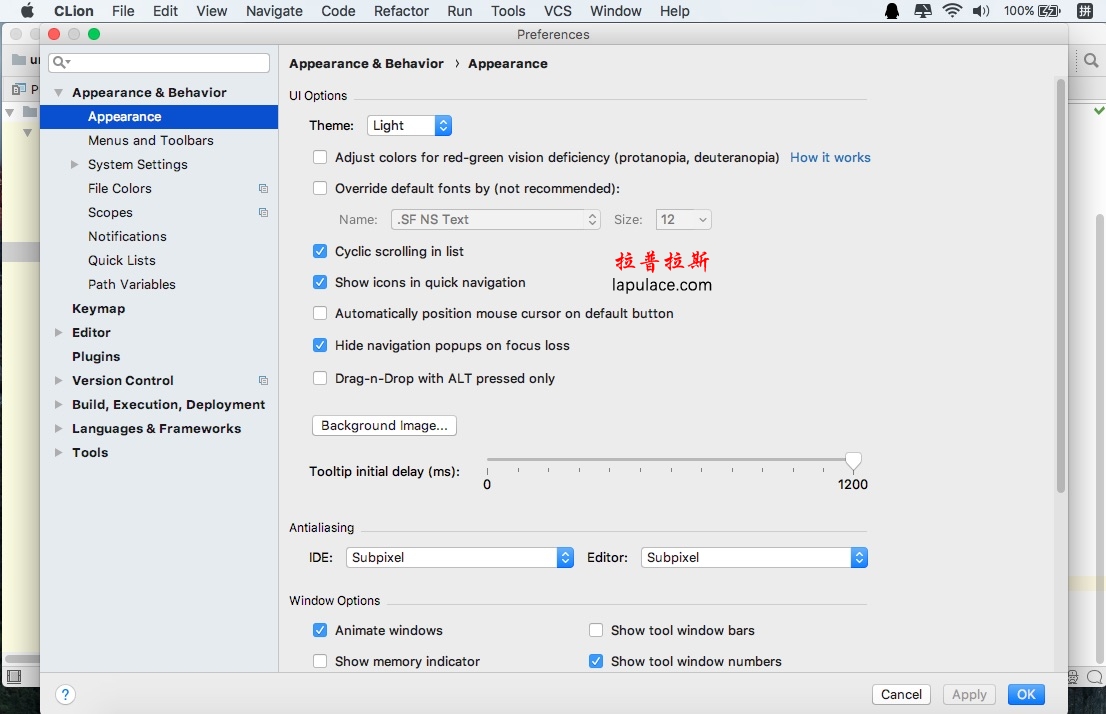Click the help question mark button
The width and height of the screenshot is (1106, 714).
(x=65, y=694)
